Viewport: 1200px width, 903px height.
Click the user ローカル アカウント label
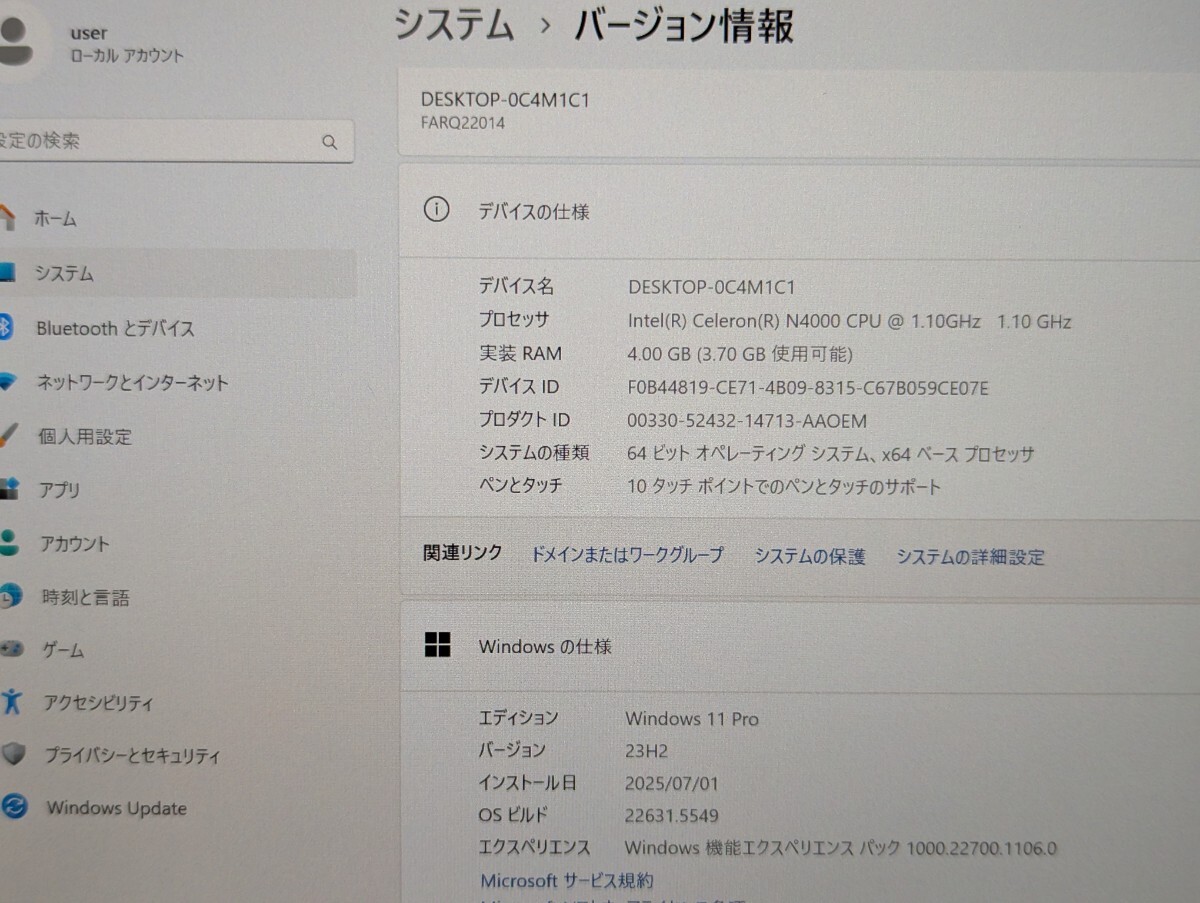[127, 56]
